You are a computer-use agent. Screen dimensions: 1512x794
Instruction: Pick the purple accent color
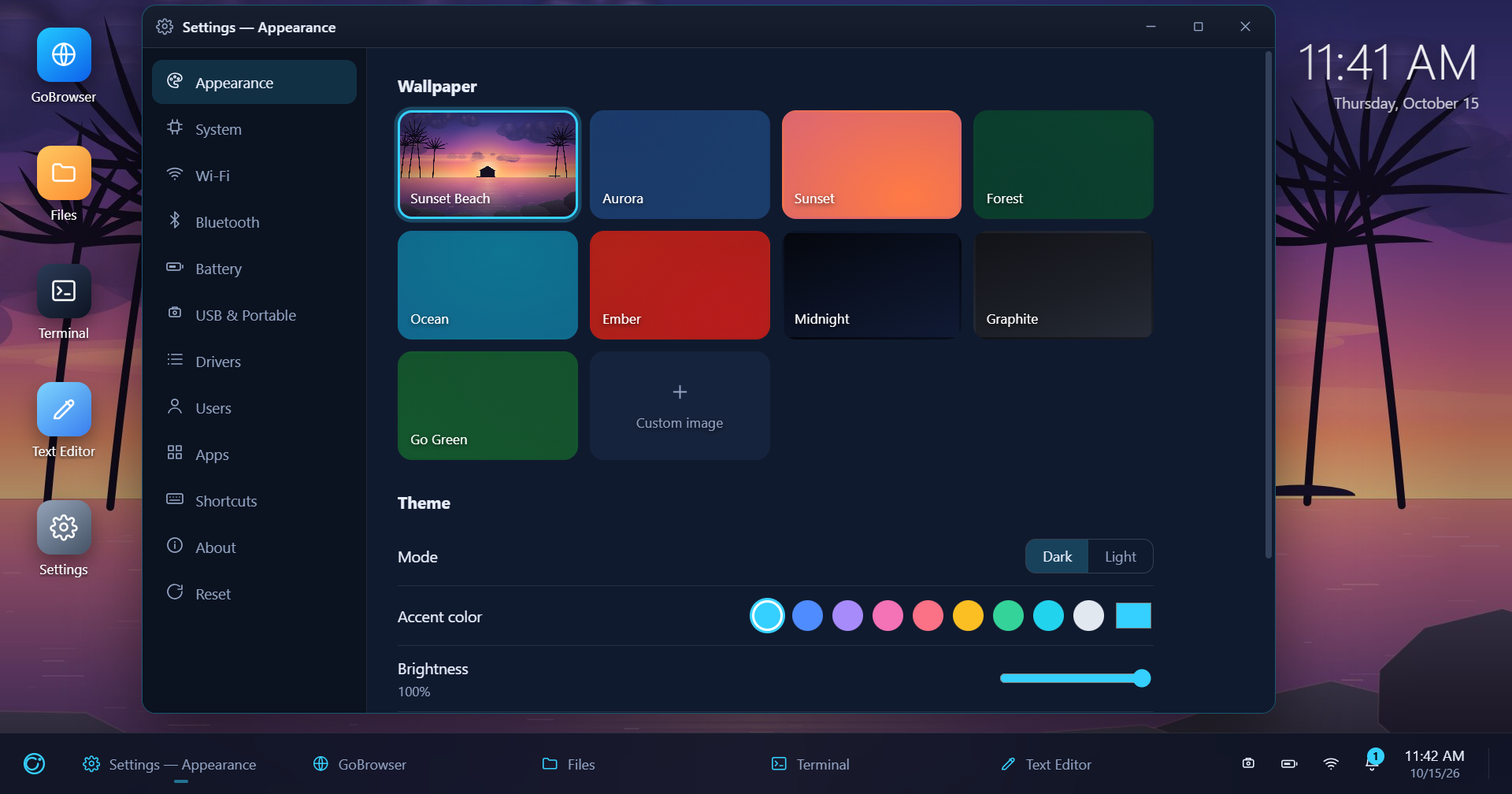pyautogui.click(x=847, y=616)
